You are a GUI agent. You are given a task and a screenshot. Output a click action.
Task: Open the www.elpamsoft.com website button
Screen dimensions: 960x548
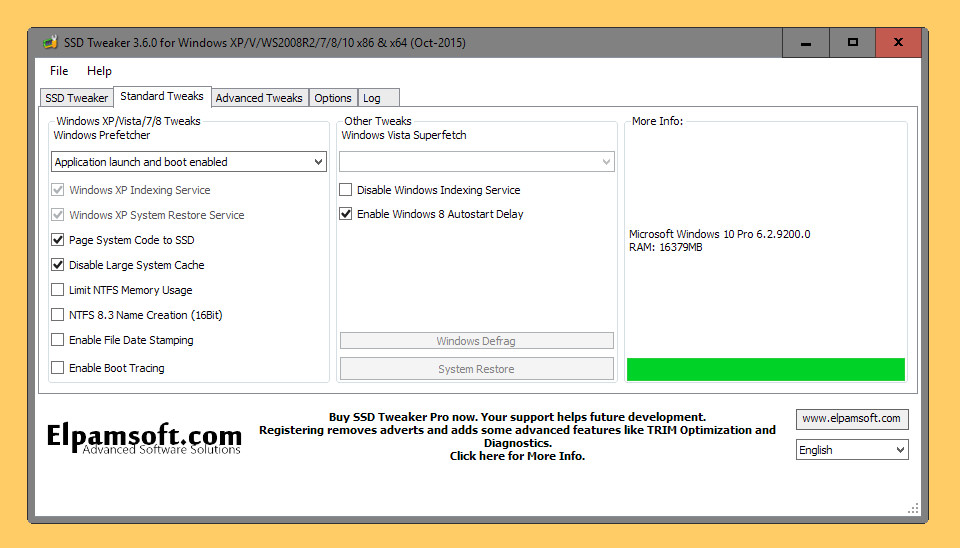[x=852, y=419]
